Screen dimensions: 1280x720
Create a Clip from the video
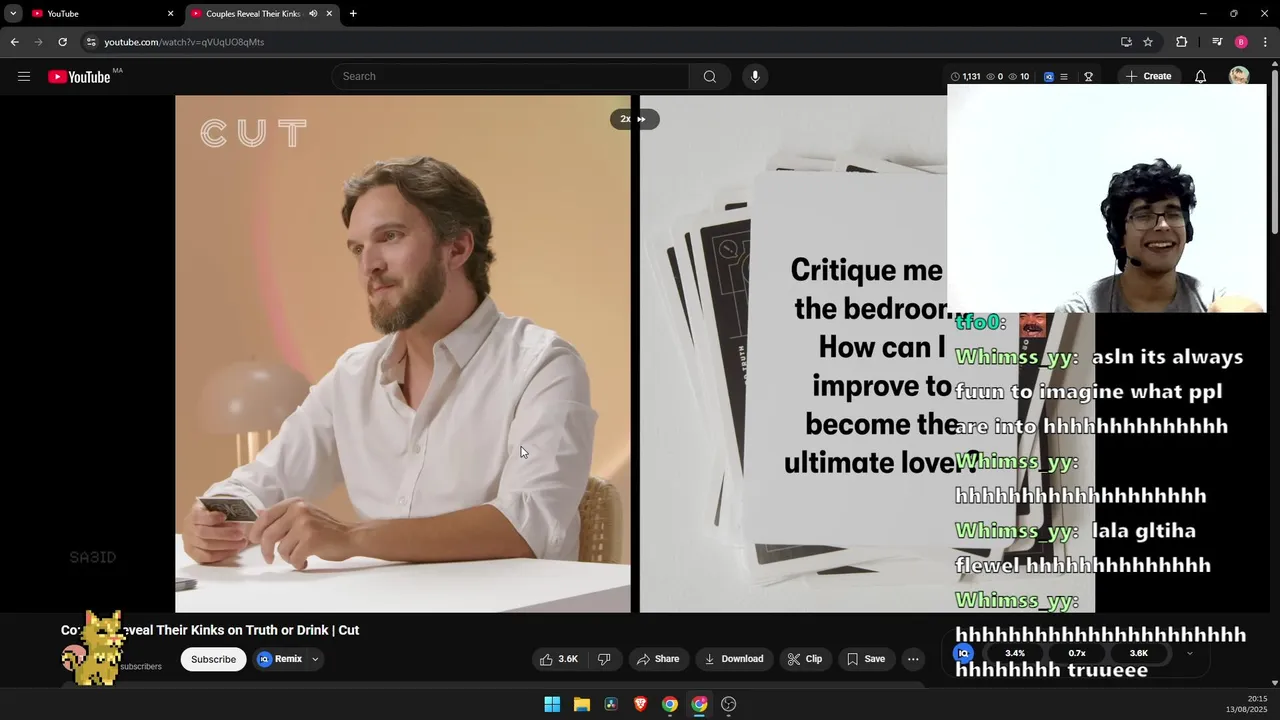click(x=805, y=659)
